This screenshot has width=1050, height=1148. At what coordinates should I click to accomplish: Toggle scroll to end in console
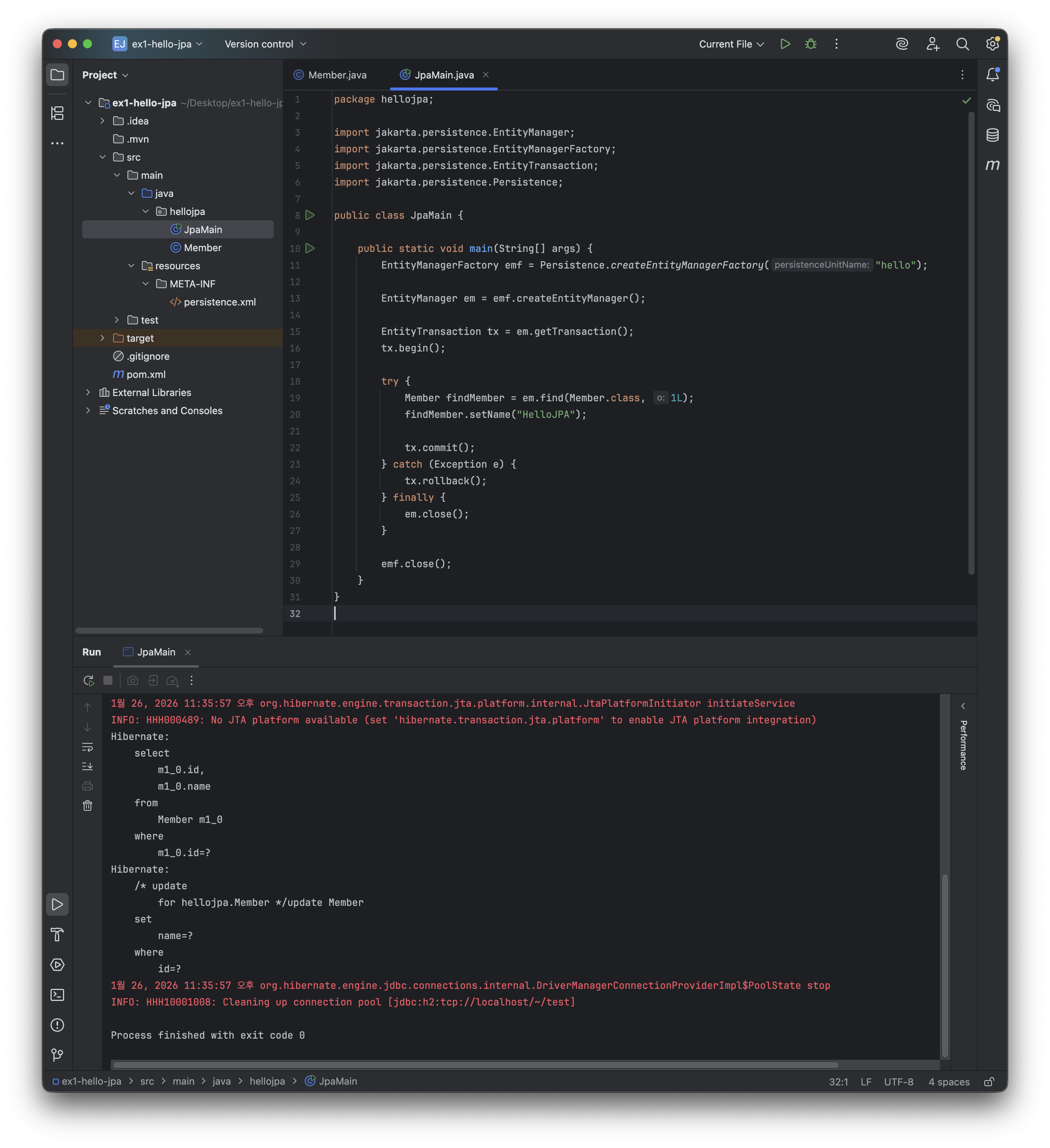click(x=88, y=766)
